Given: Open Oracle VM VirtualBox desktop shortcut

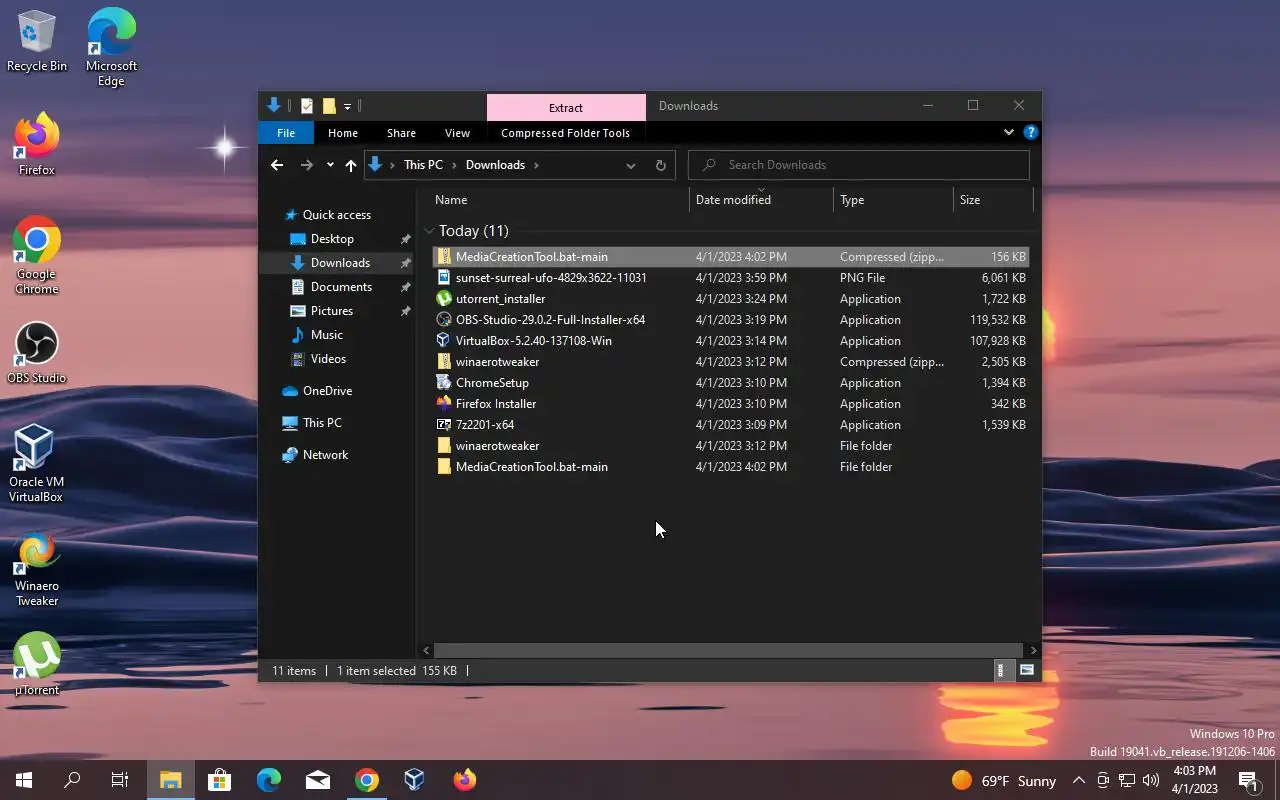Looking at the screenshot, I should pyautogui.click(x=36, y=464).
